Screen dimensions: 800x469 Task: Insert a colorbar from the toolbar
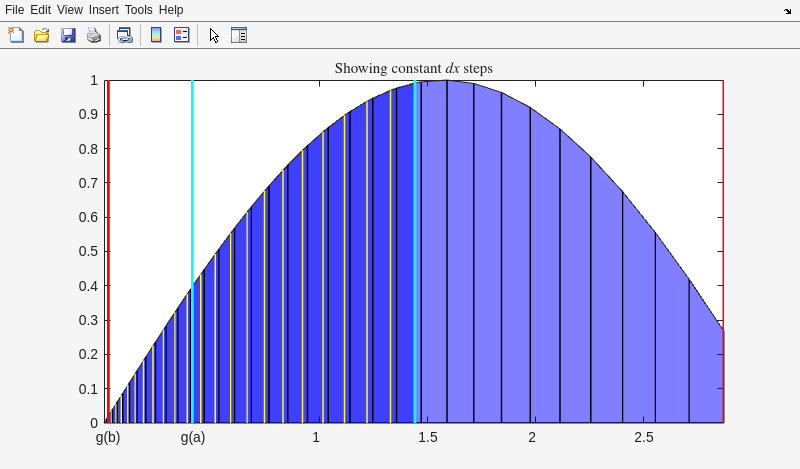(156, 35)
